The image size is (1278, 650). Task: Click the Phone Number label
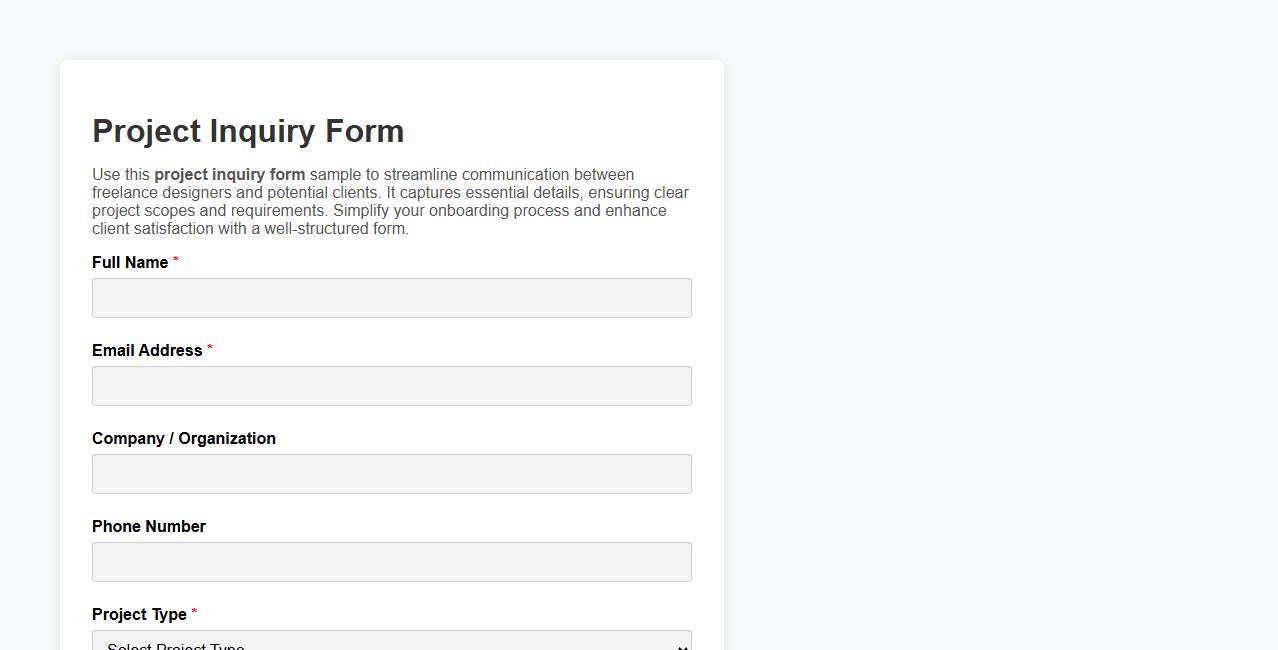click(x=148, y=526)
